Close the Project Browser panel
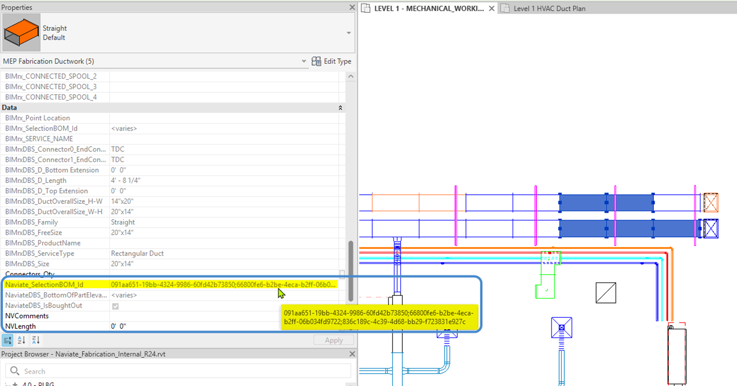Screen dimensions: 737x386 [x=352, y=354]
